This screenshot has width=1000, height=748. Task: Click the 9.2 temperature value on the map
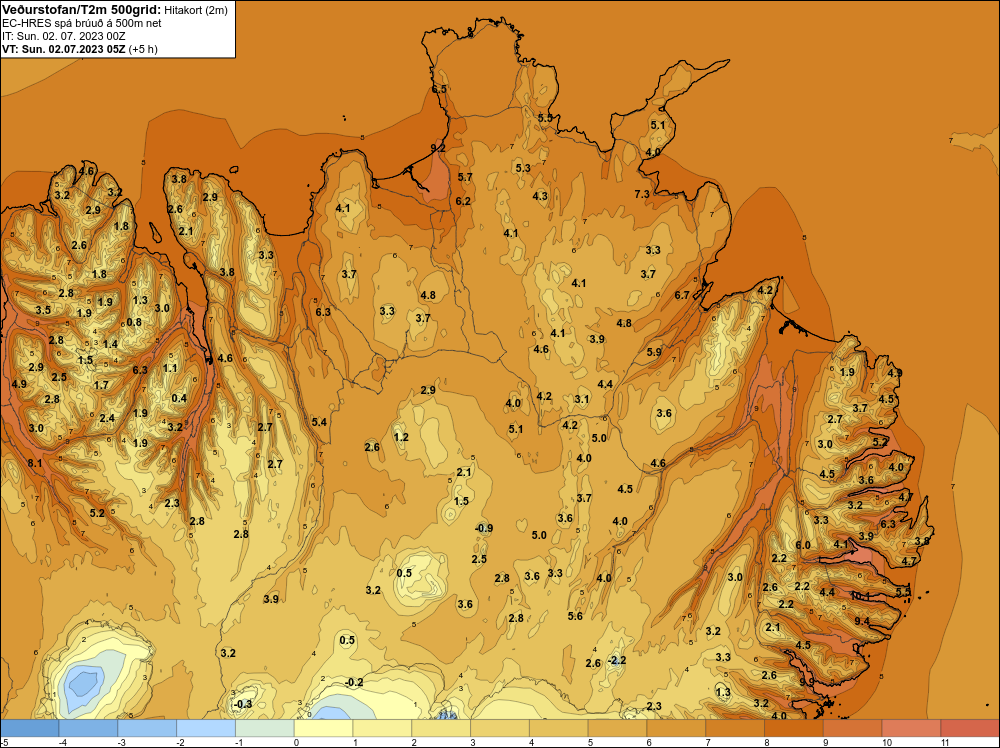(x=438, y=148)
